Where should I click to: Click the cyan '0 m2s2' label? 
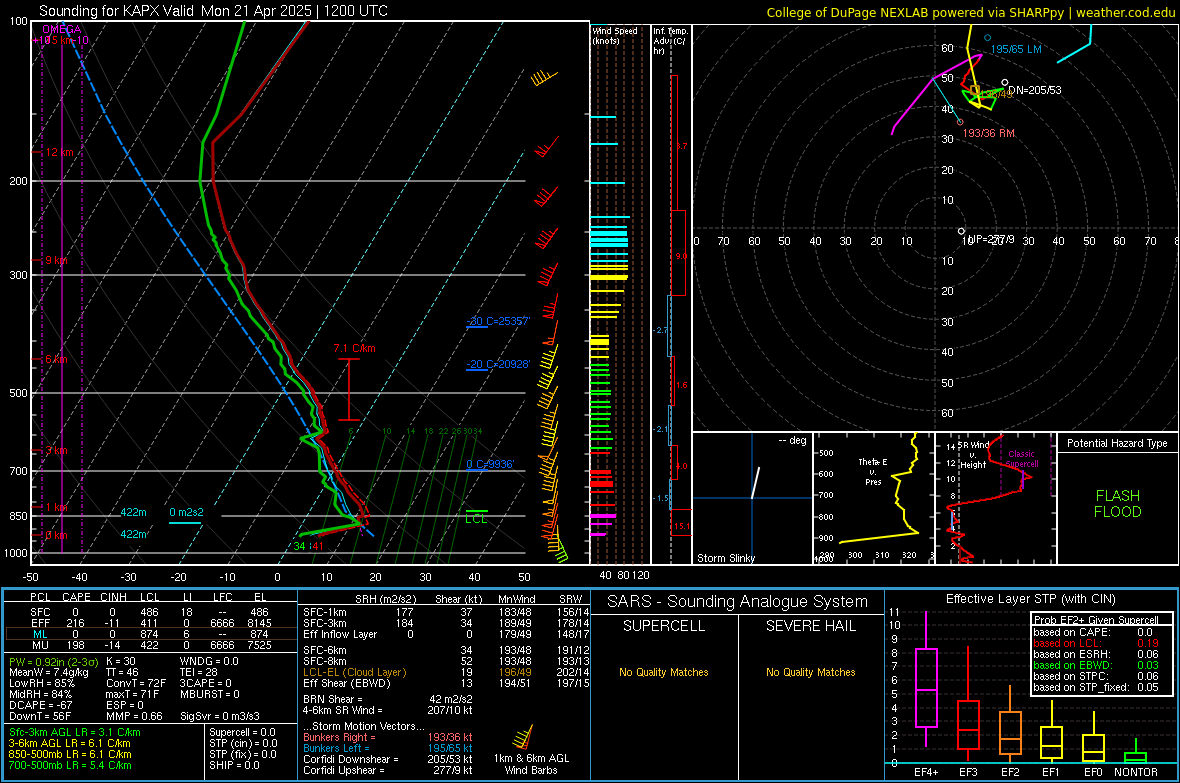(186, 513)
